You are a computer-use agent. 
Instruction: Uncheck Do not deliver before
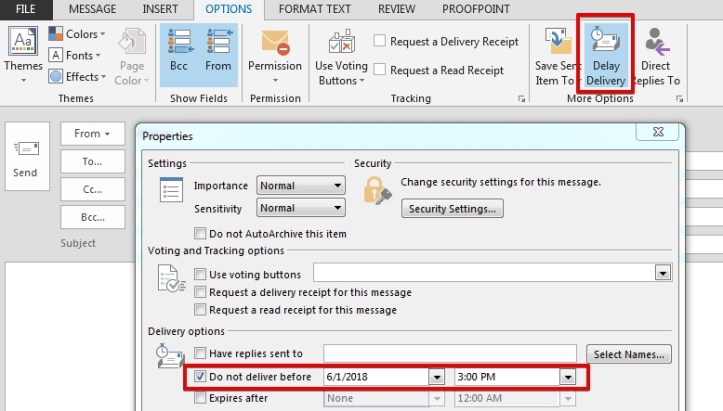[200, 376]
